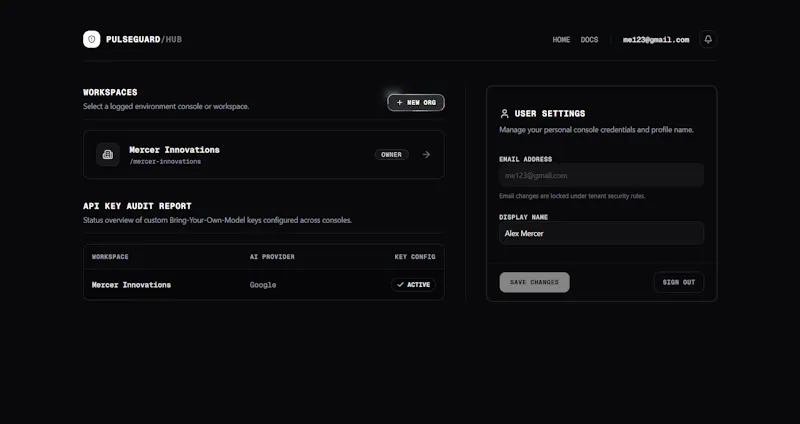The image size is (800, 424).
Task: Click the Active key config badge
Action: coord(413,285)
